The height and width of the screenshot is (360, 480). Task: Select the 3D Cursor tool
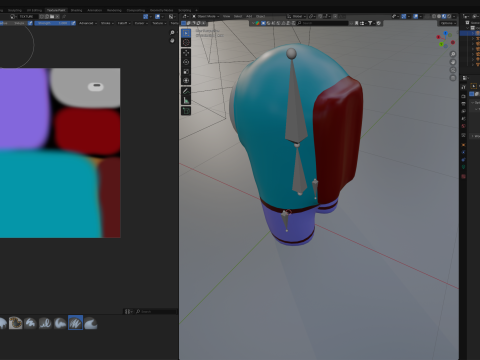(x=186, y=42)
